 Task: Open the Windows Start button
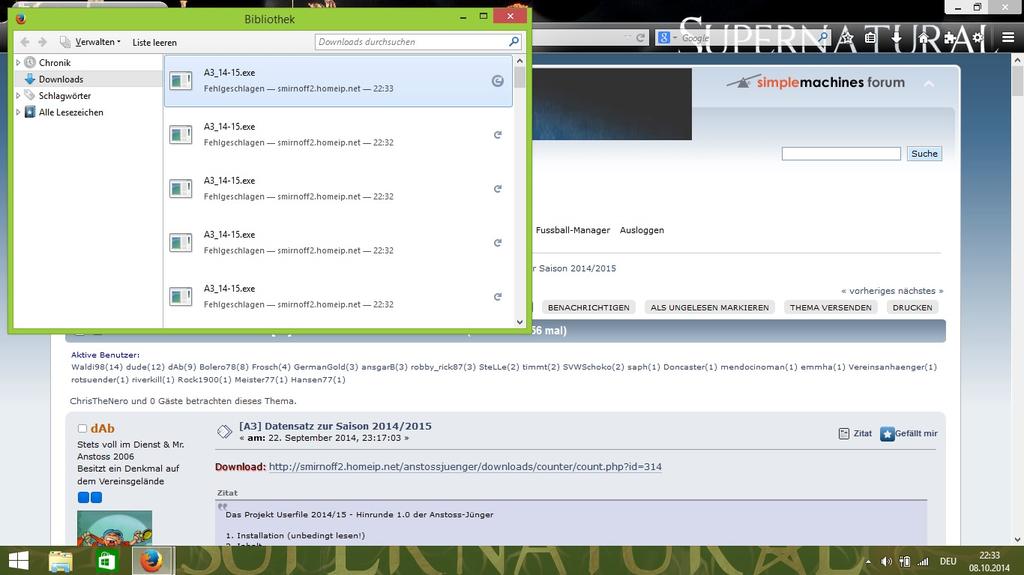click(x=18, y=561)
